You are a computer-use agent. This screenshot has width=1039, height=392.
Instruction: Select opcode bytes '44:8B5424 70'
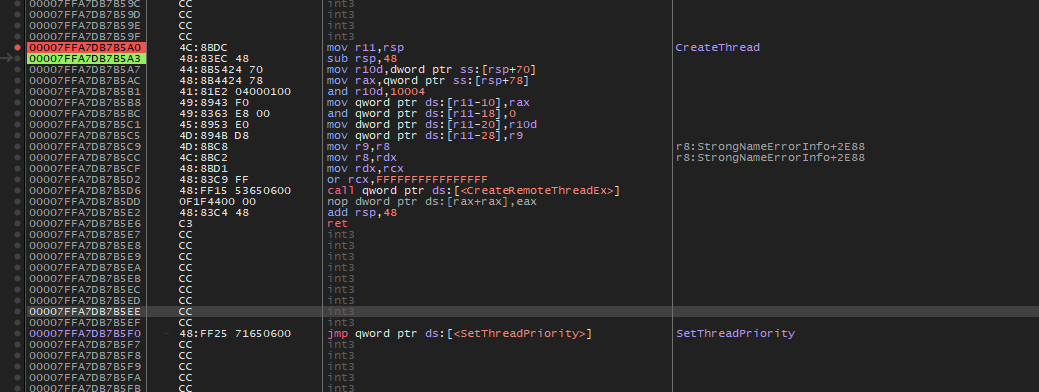tap(221, 70)
